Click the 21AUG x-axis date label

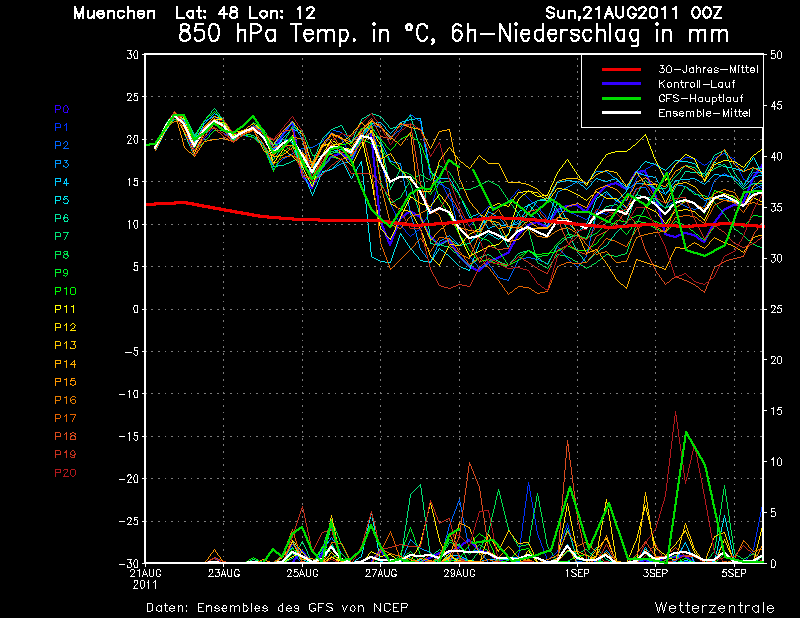pos(145,574)
